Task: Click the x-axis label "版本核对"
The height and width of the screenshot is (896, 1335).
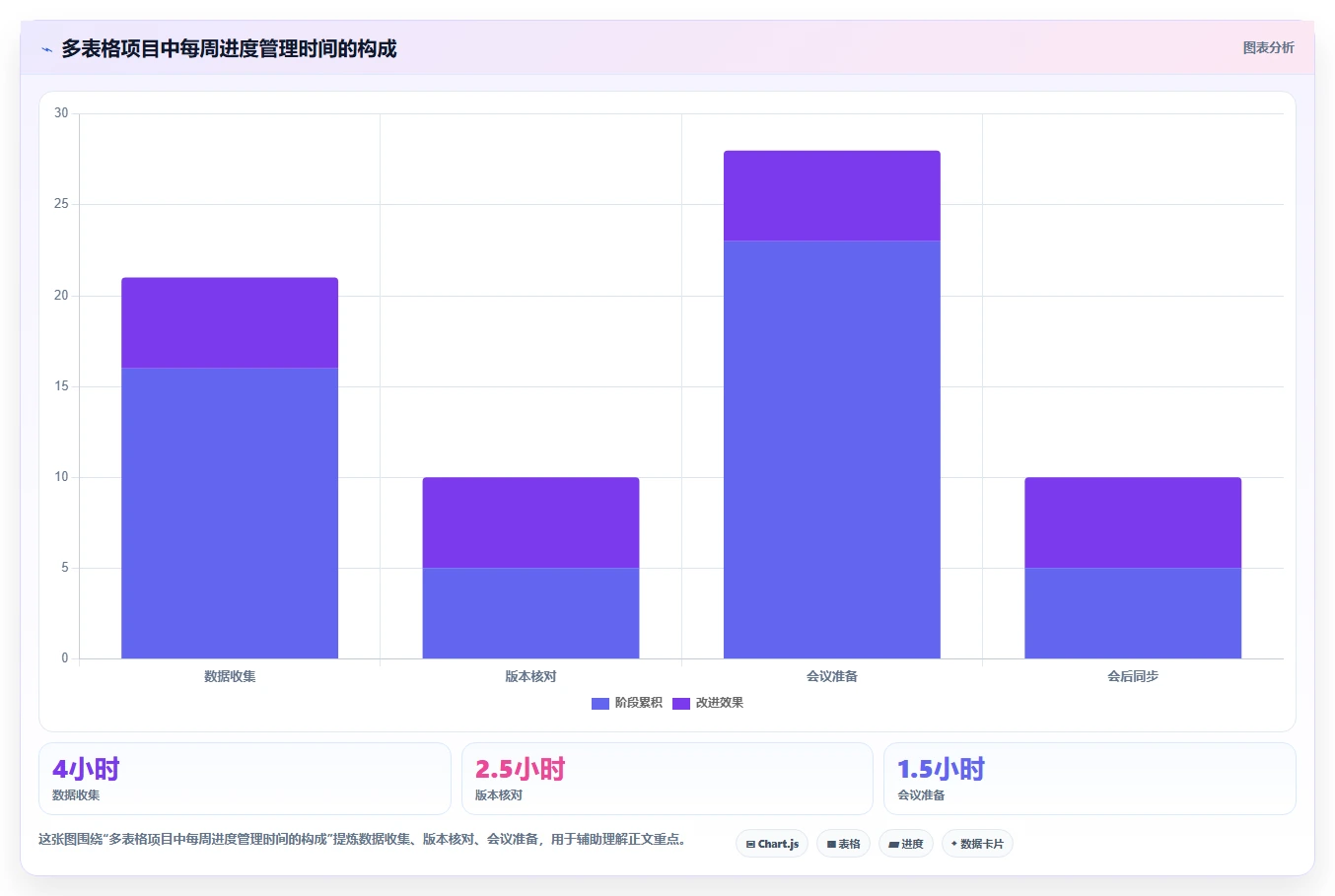Action: tap(530, 676)
